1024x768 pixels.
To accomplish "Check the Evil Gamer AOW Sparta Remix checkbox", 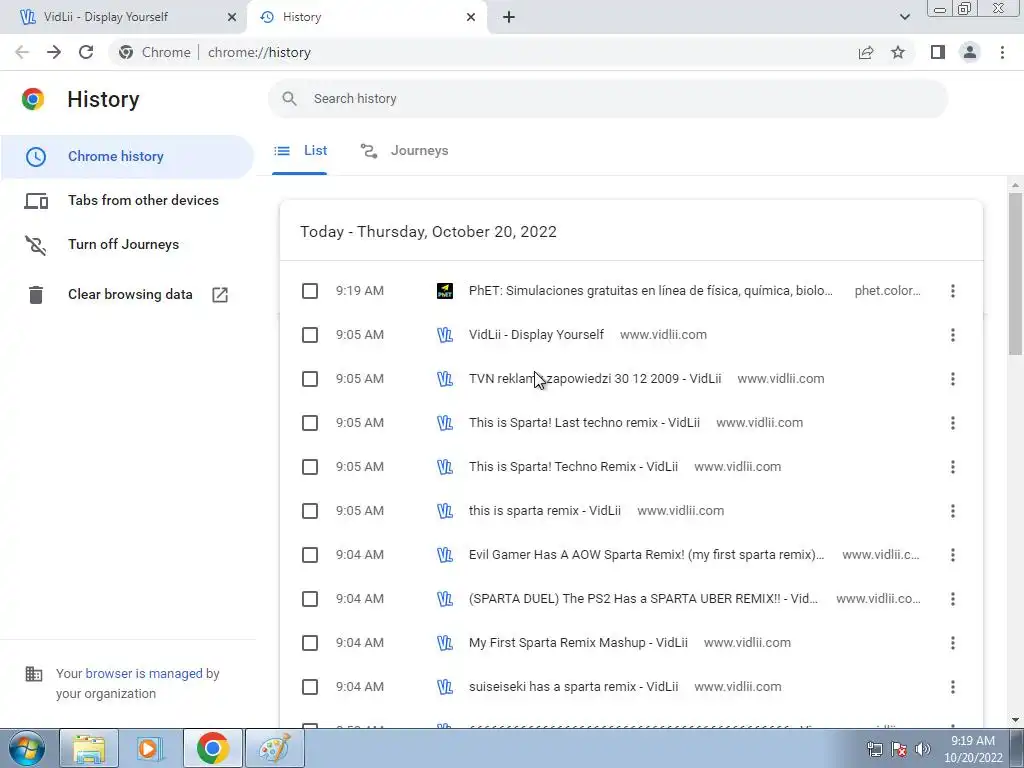I will pos(310,555).
